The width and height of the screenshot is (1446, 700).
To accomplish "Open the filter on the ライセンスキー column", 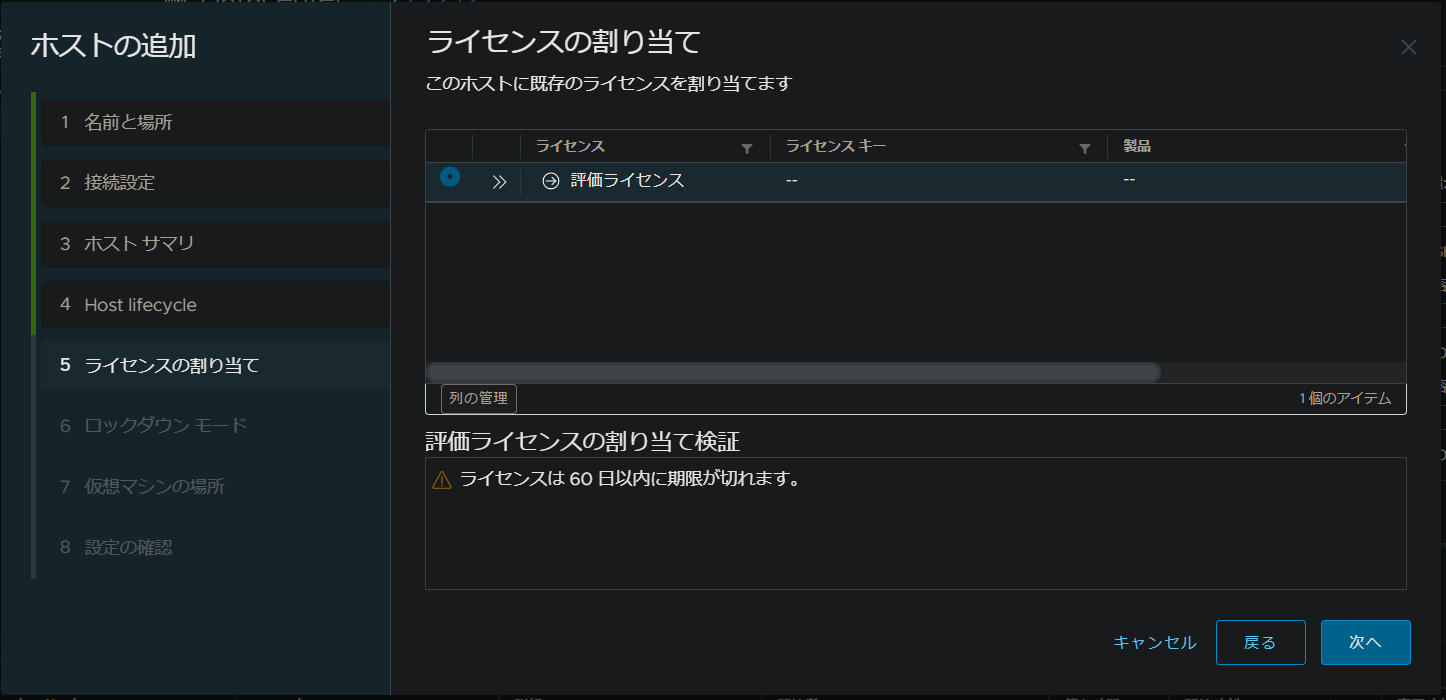I will coord(1084,146).
